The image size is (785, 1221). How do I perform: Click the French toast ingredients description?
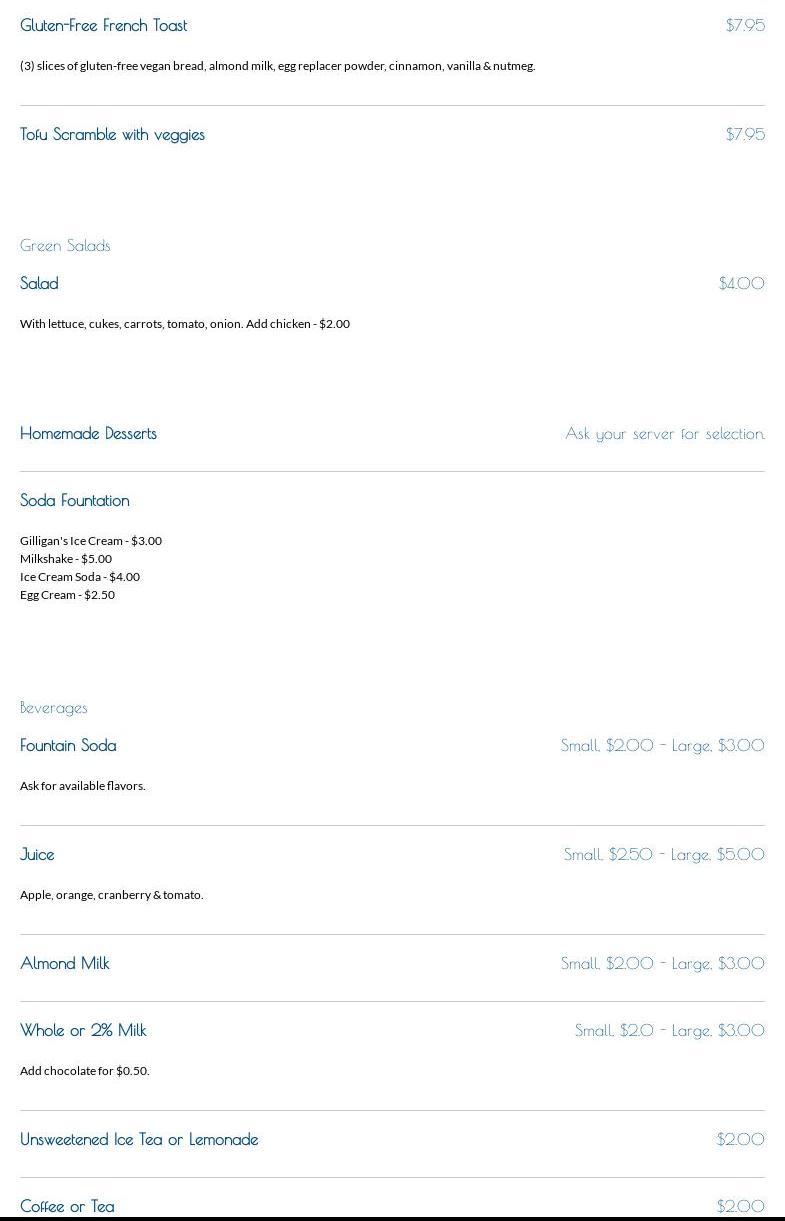[x=278, y=66]
